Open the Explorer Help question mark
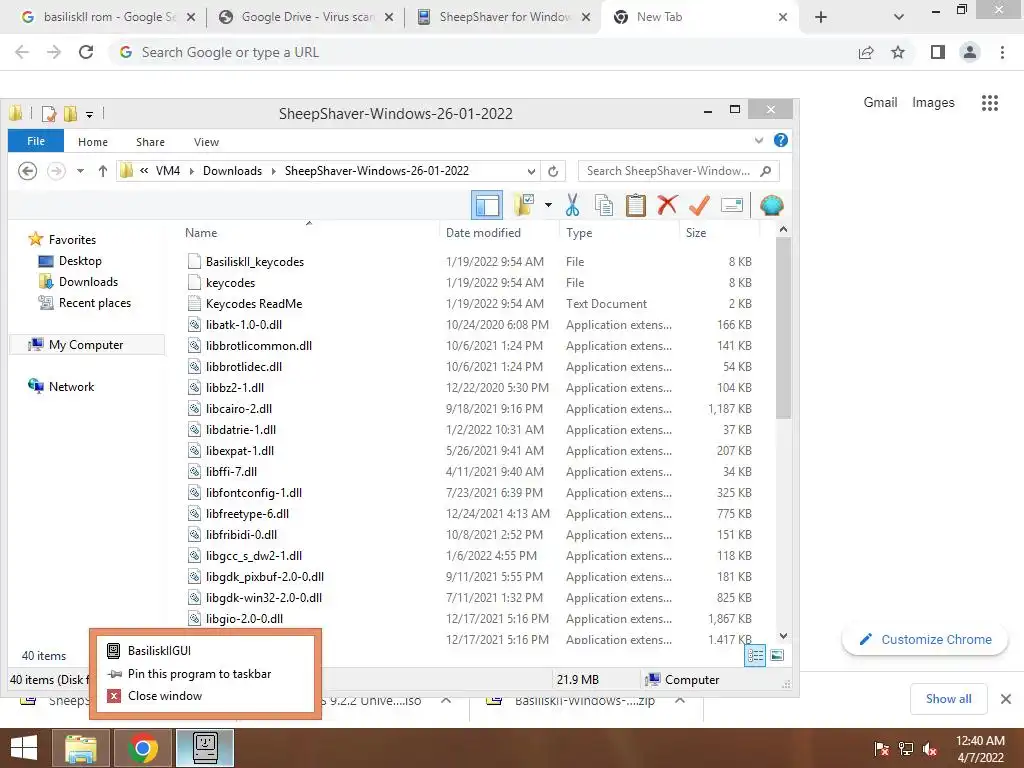 780,140
